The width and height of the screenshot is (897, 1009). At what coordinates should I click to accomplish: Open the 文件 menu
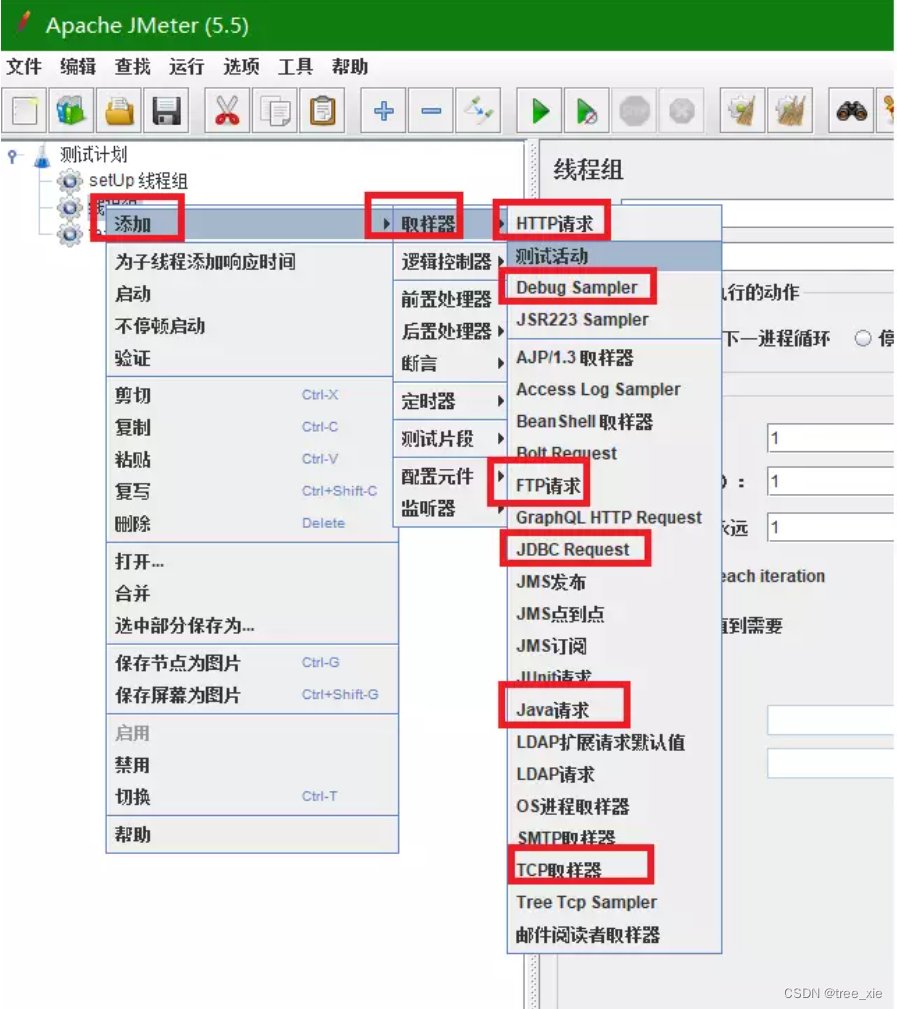pyautogui.click(x=24, y=66)
